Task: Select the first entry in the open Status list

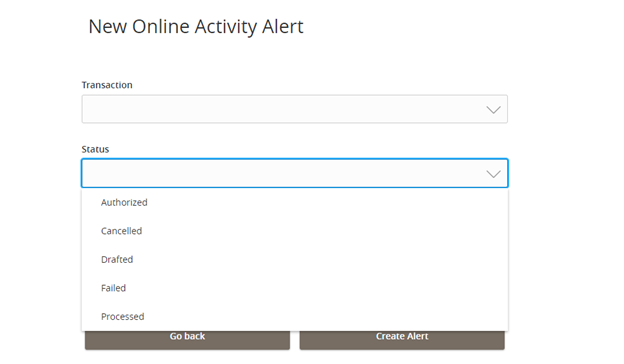Action: [294, 202]
